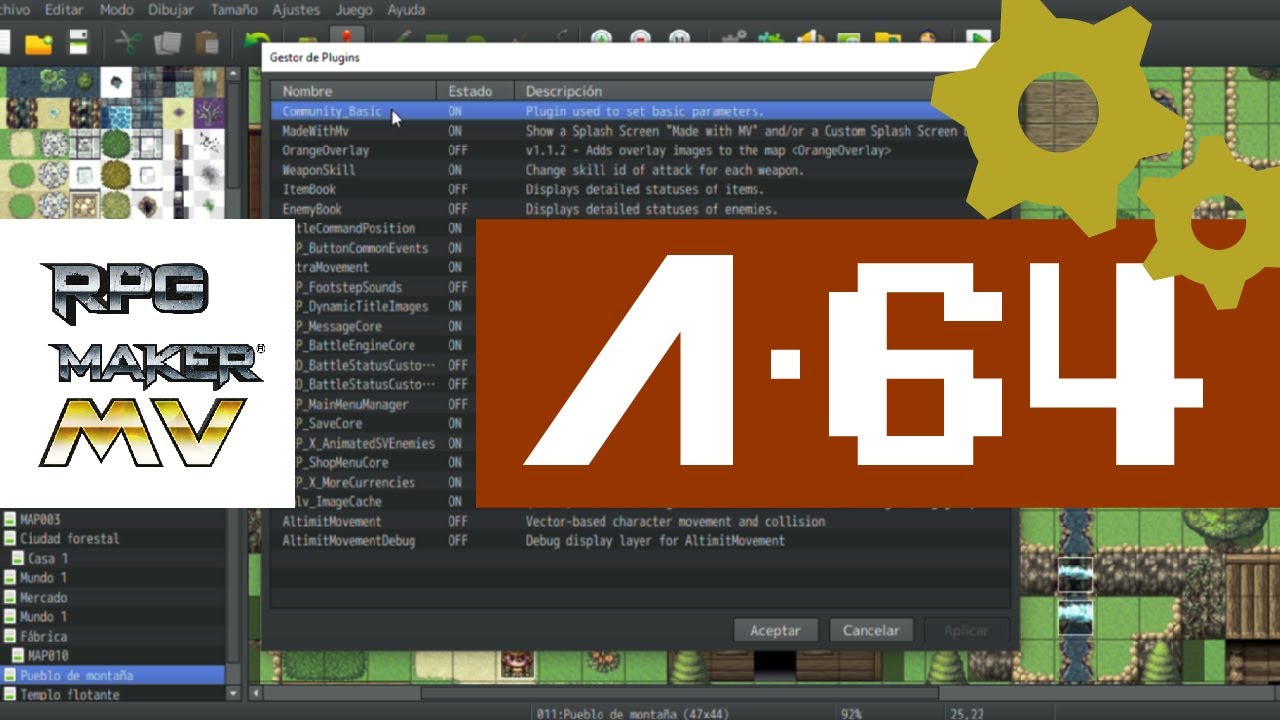
Task: Select Mercado map in tree
Action: click(x=44, y=597)
